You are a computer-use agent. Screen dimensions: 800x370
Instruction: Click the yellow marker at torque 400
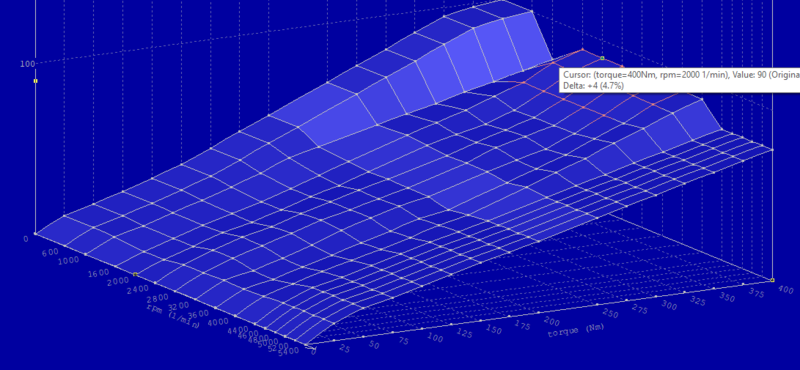[x=772, y=280]
